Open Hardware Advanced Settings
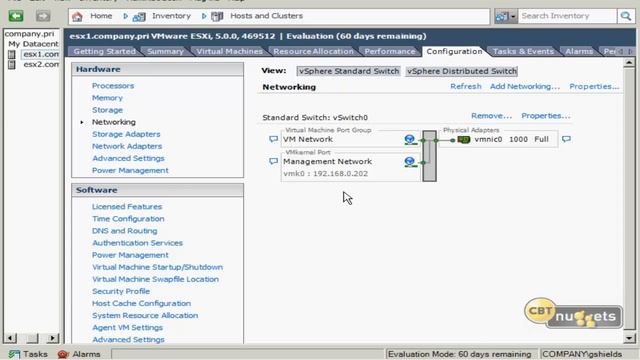This screenshot has width=640, height=360. tap(128, 158)
